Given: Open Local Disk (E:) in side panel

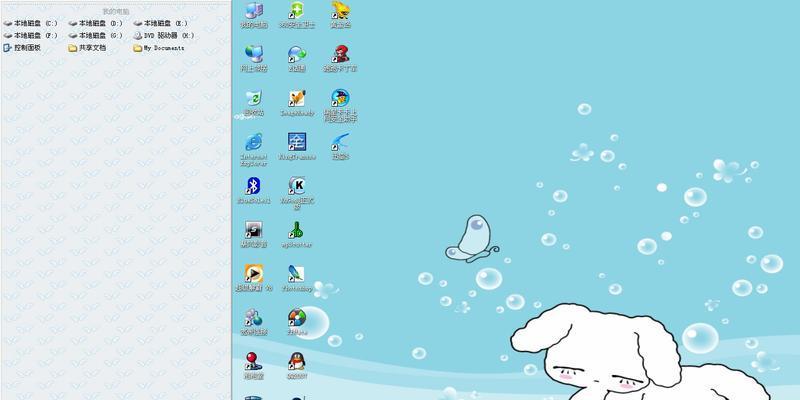Looking at the screenshot, I should (161, 23).
